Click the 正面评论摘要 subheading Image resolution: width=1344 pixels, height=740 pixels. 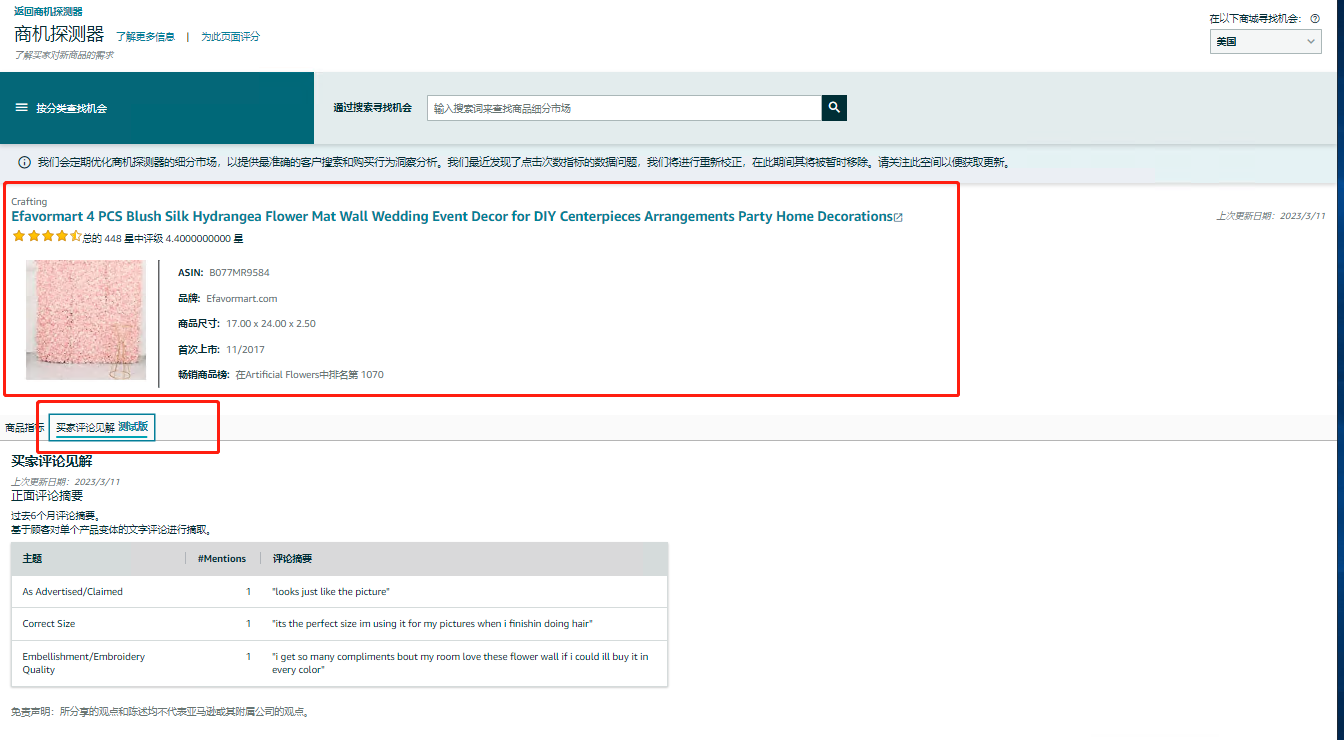(x=47, y=495)
